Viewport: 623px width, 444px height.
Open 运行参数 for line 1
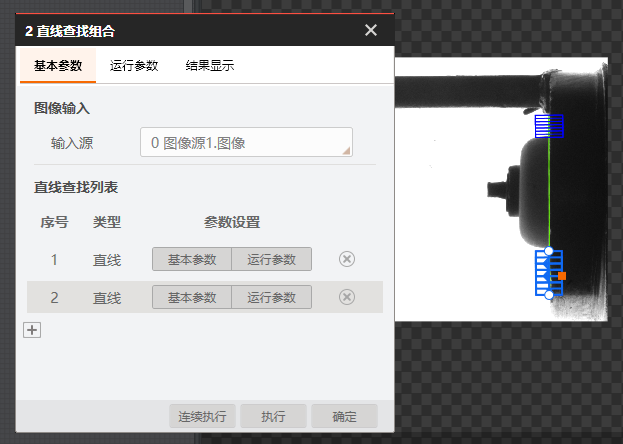pyautogui.click(x=271, y=259)
